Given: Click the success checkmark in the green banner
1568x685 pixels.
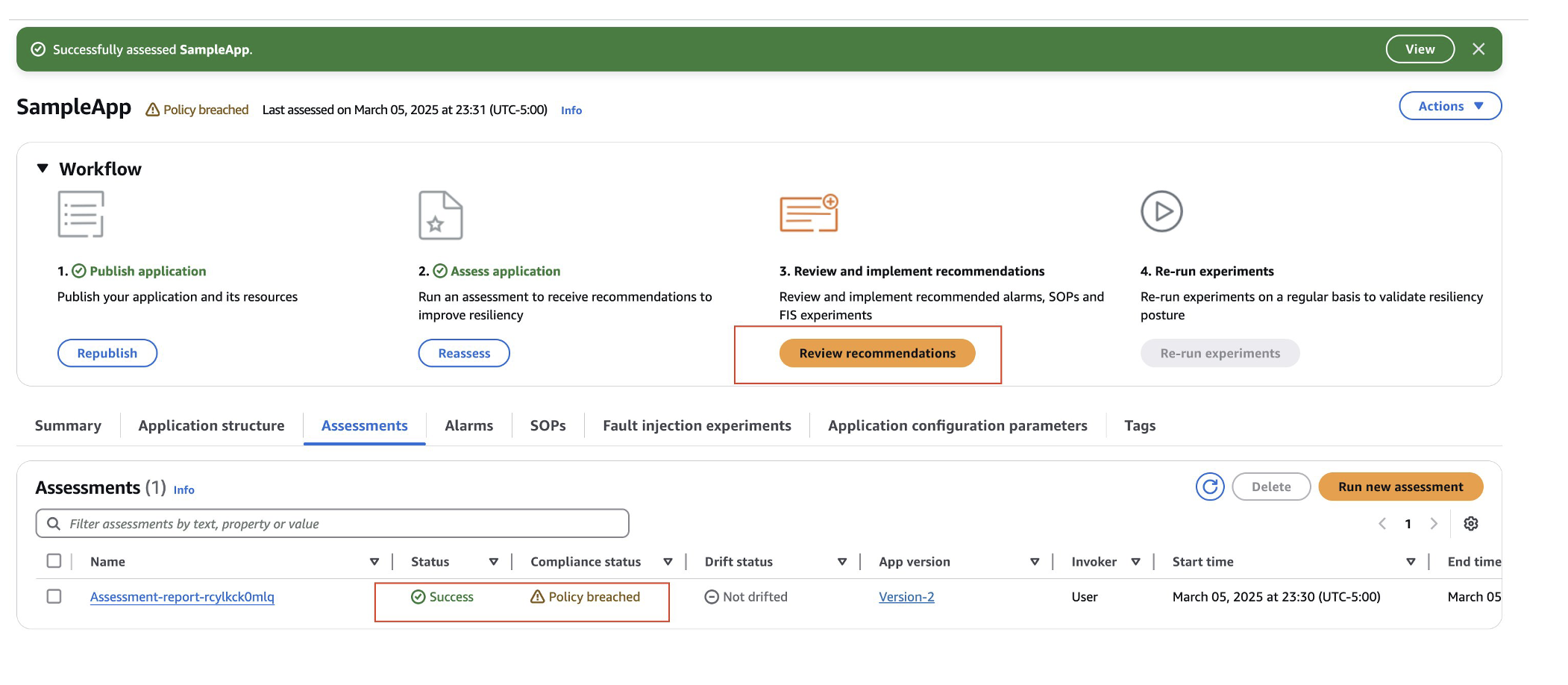Looking at the screenshot, I should pyautogui.click(x=38, y=49).
